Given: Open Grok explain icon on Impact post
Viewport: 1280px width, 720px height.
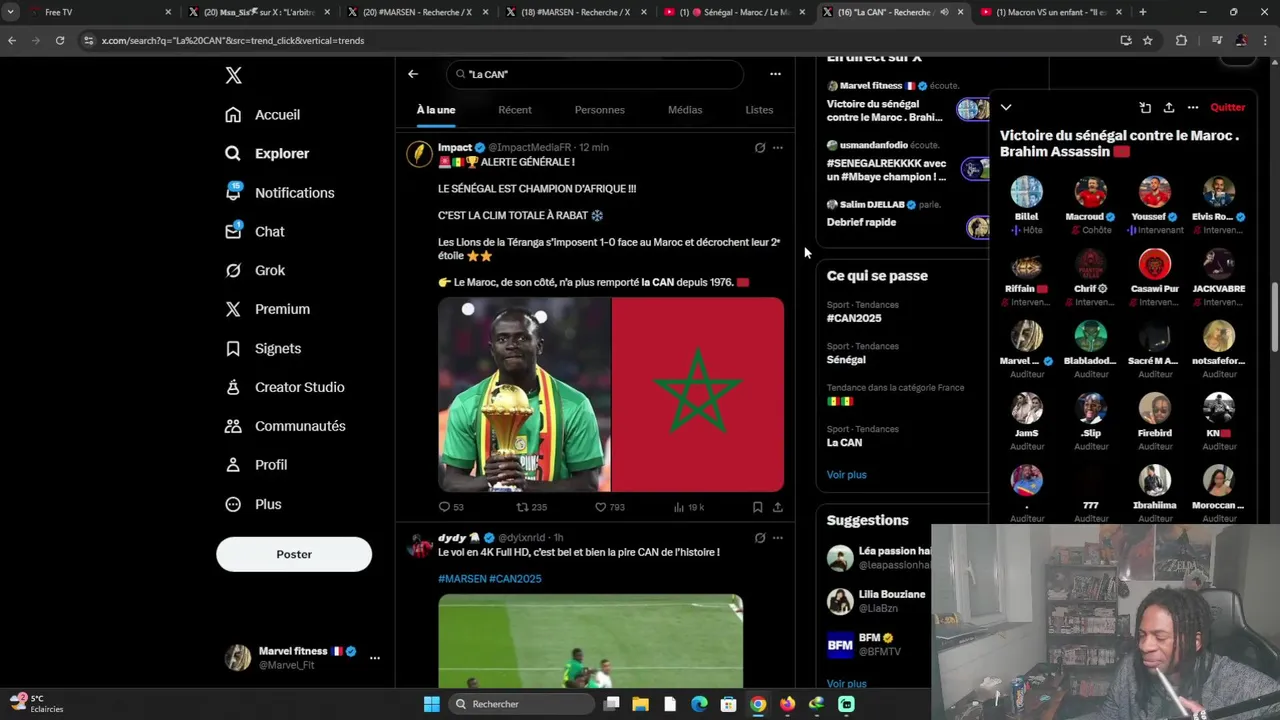Looking at the screenshot, I should tap(760, 148).
